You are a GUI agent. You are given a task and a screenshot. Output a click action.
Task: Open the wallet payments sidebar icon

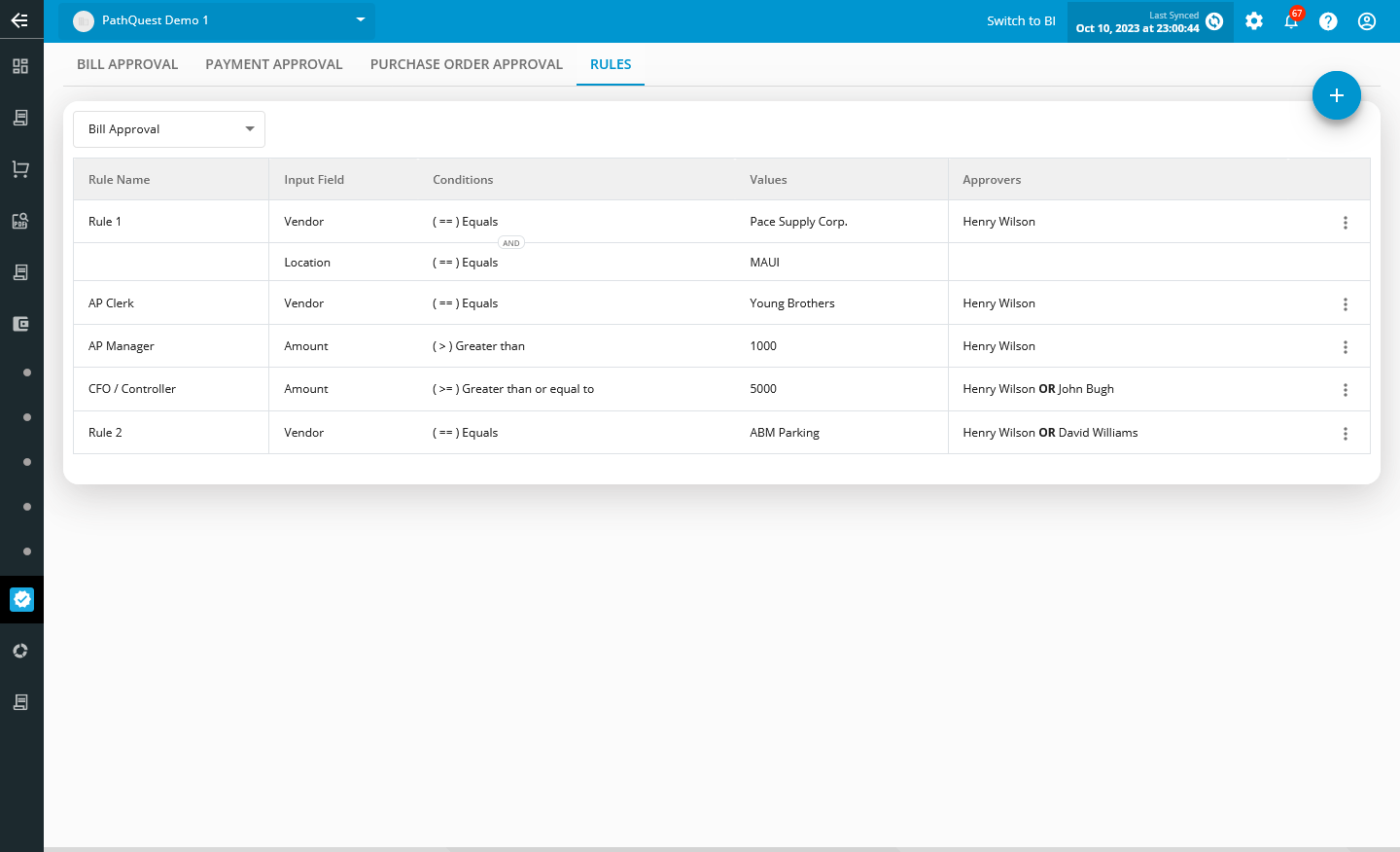click(20, 324)
